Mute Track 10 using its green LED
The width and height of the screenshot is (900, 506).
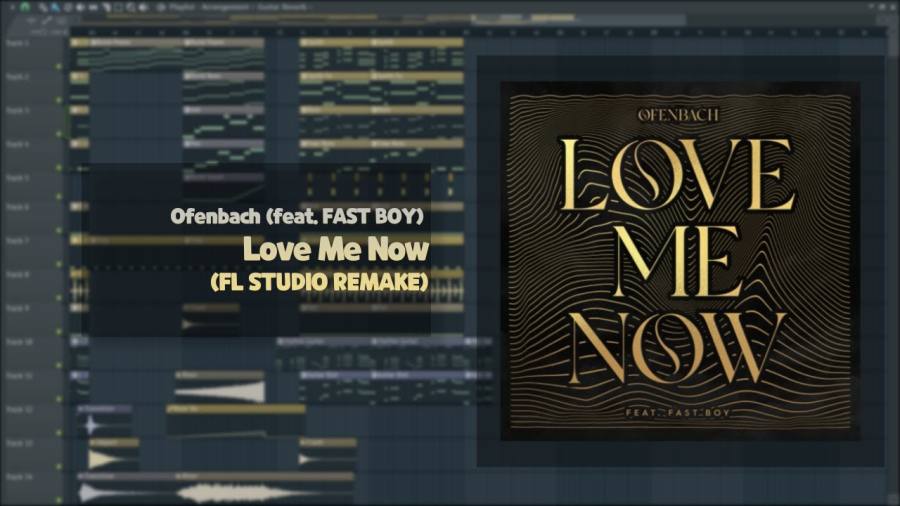tap(59, 365)
